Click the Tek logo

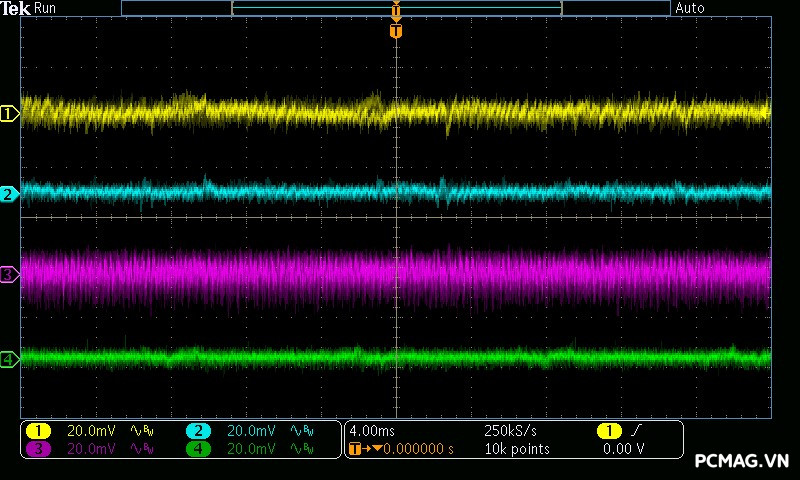[16, 8]
